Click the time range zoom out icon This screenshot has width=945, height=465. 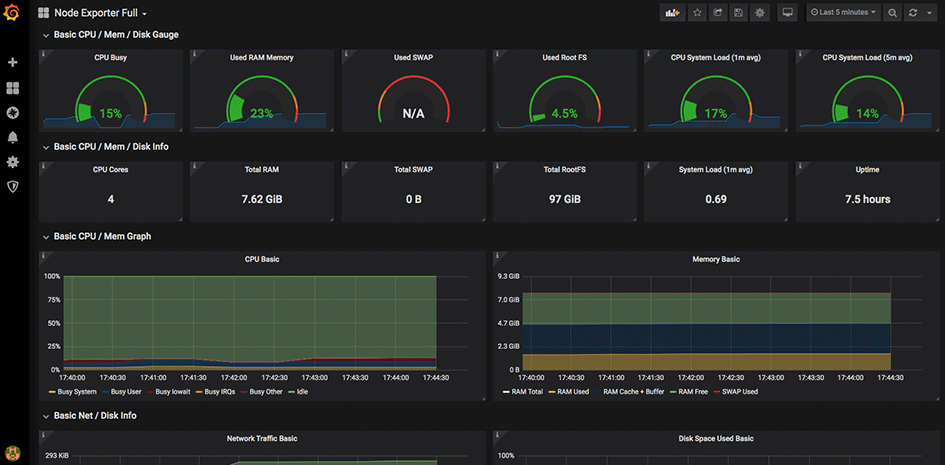coord(893,13)
